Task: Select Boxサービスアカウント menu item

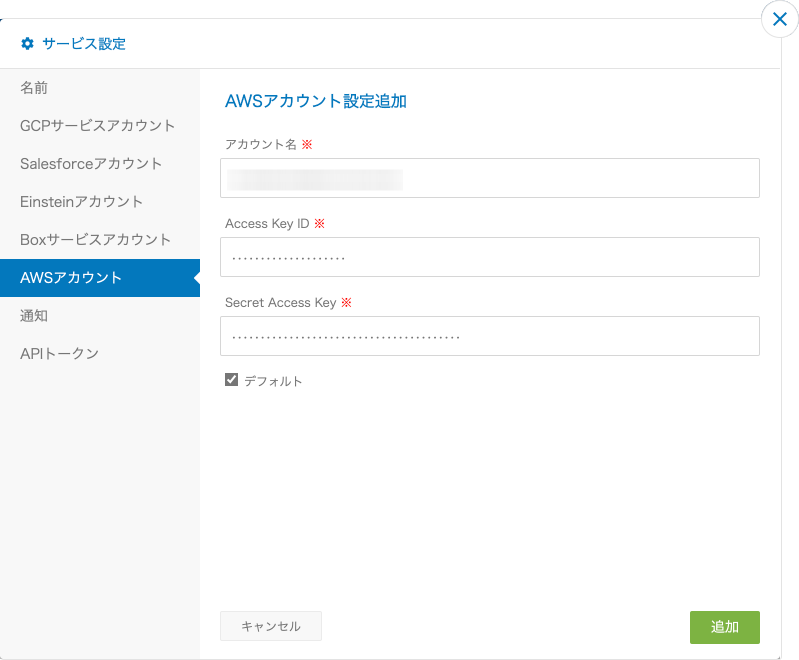Action: [100, 240]
